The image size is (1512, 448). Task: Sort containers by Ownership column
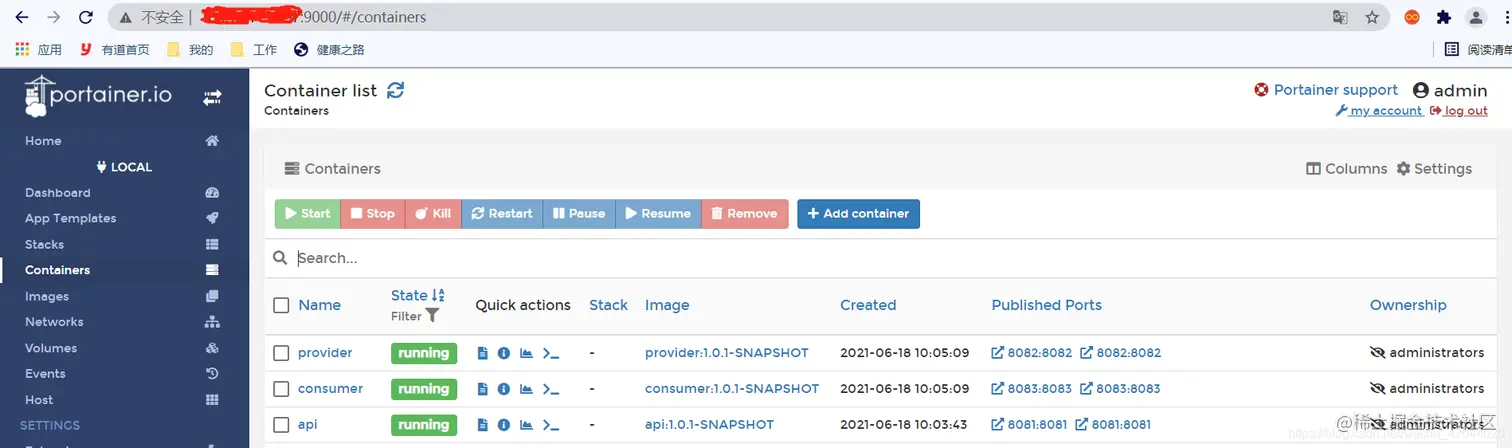(x=1408, y=305)
